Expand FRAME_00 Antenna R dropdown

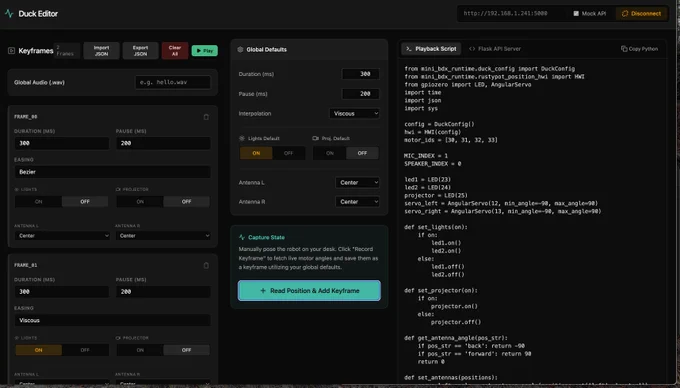(x=163, y=236)
